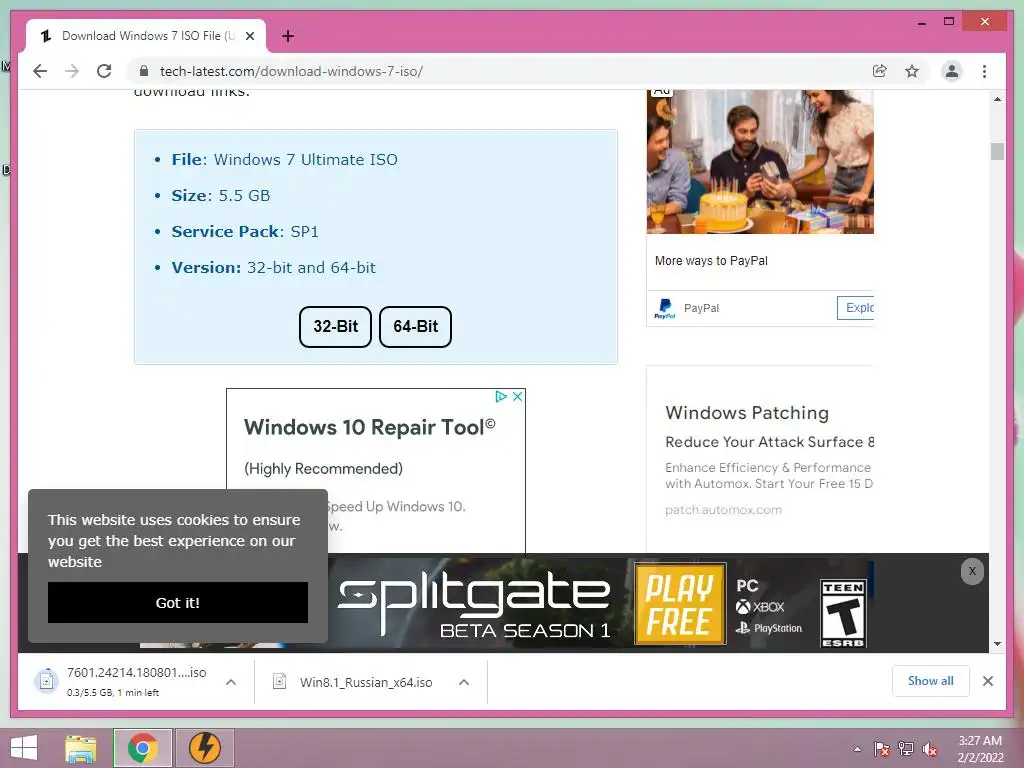Open the clock showing 3:27 AM
This screenshot has width=1024, height=768.
(x=980, y=749)
